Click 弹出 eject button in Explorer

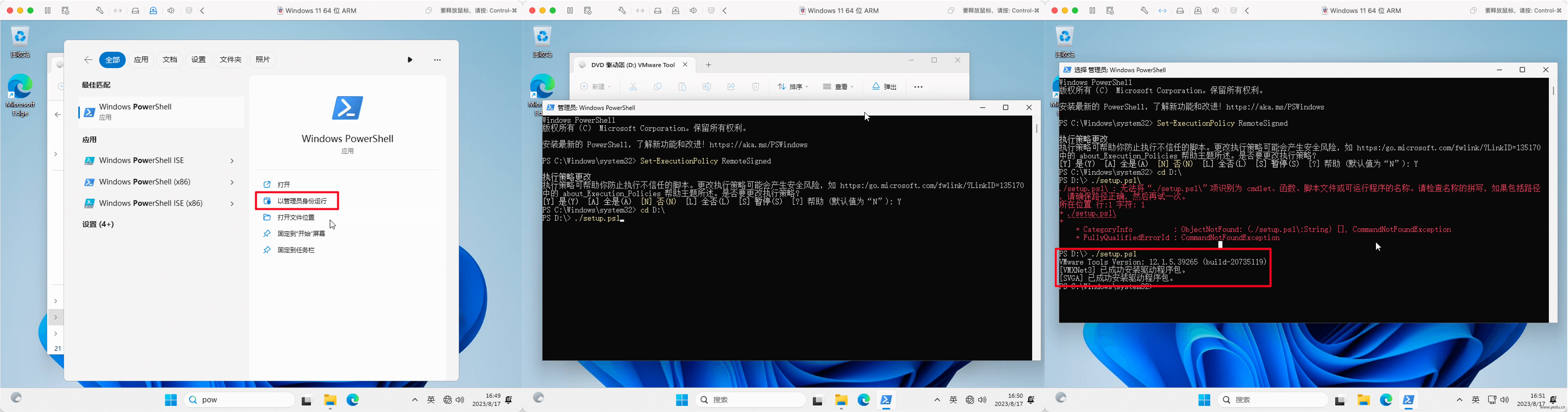tap(884, 86)
